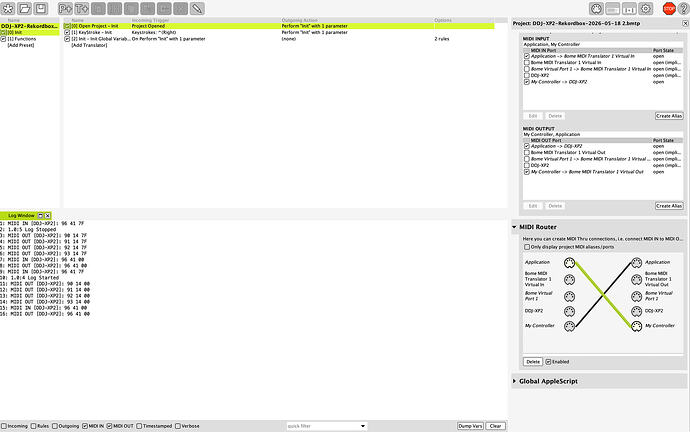The height and width of the screenshot is (432, 690).
Task: Toggle the Enabled checkbox for router connection
Action: 548,362
